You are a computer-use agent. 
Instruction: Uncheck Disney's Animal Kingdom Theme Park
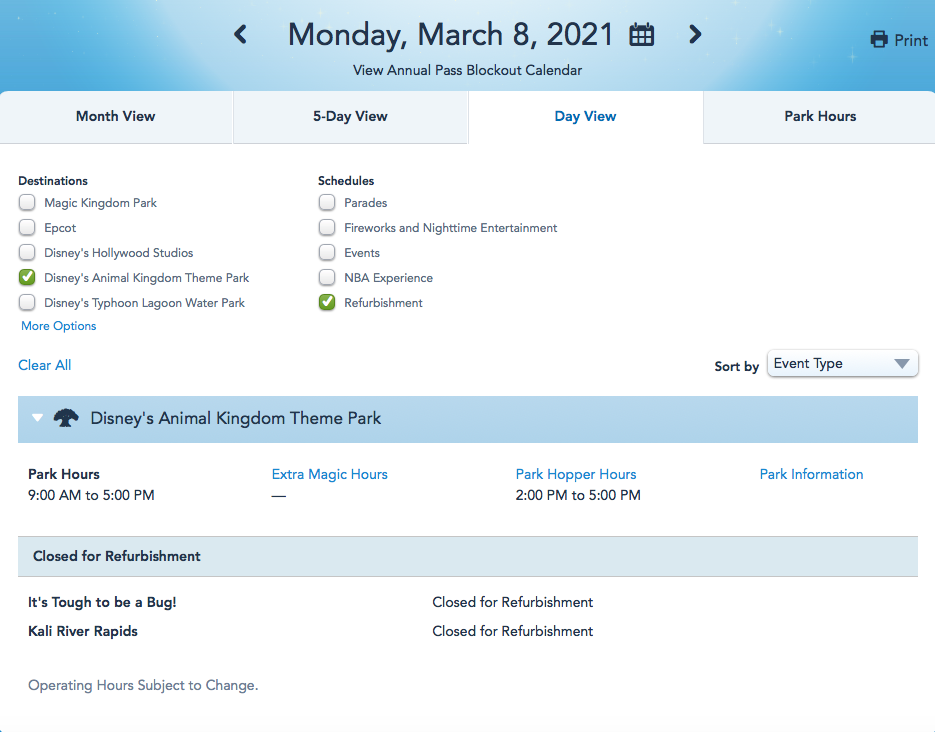27,278
